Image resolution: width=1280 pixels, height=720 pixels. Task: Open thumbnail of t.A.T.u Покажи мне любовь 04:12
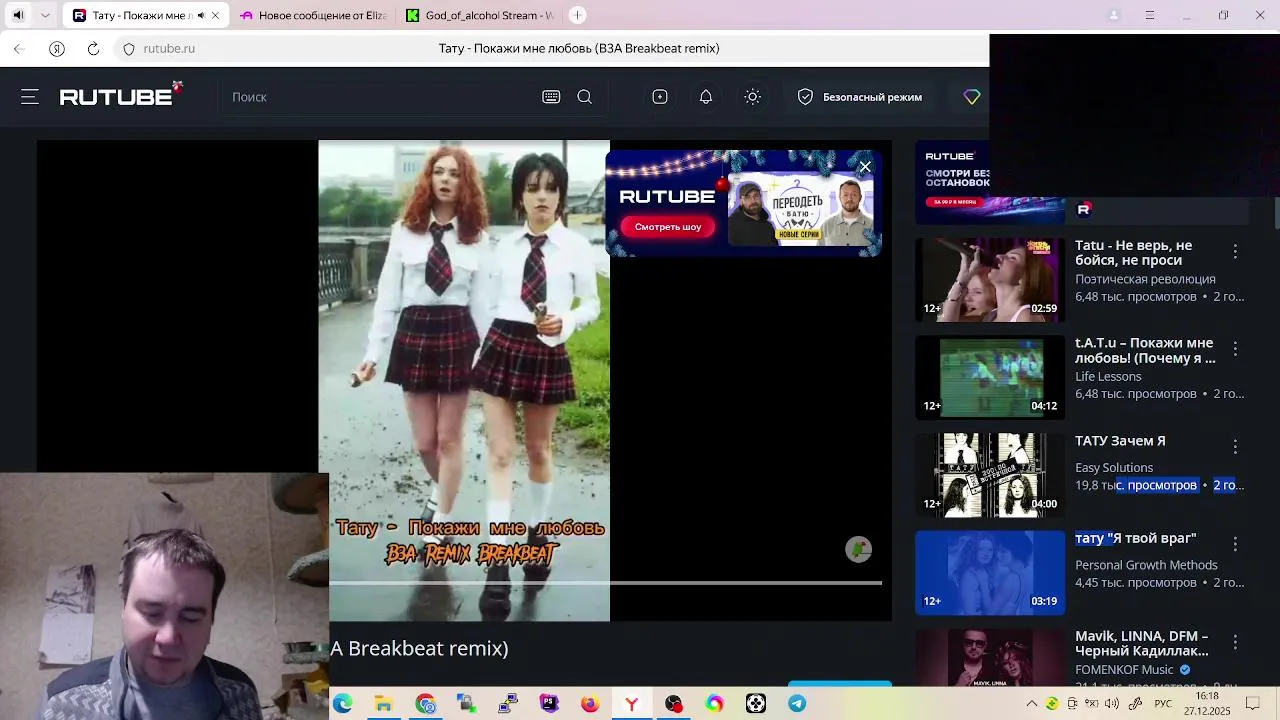(x=990, y=377)
